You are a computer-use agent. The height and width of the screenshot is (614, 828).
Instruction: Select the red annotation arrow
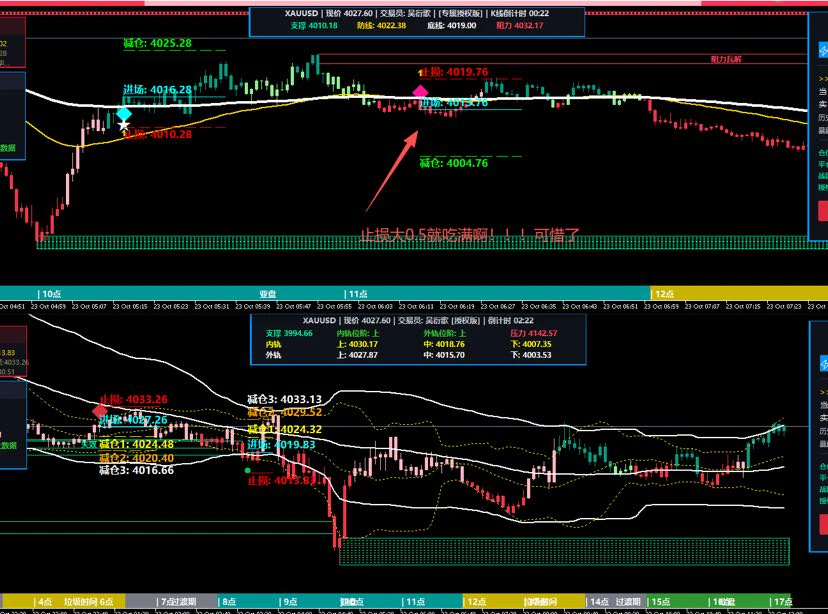point(392,172)
